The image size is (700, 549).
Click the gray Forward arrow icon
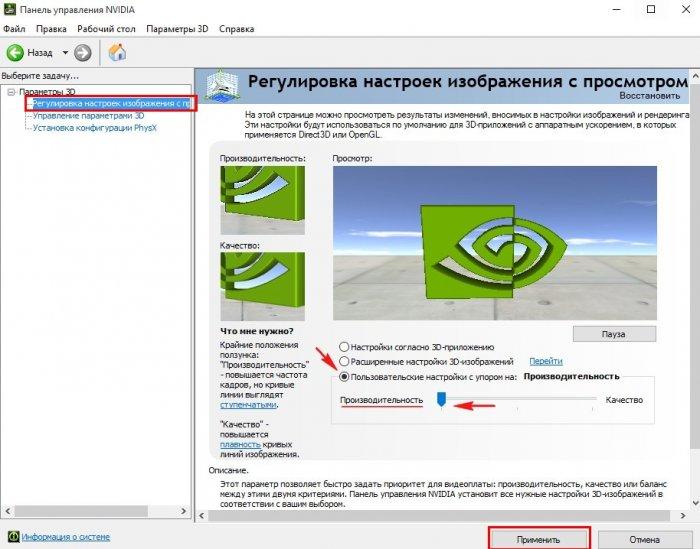pos(83,53)
